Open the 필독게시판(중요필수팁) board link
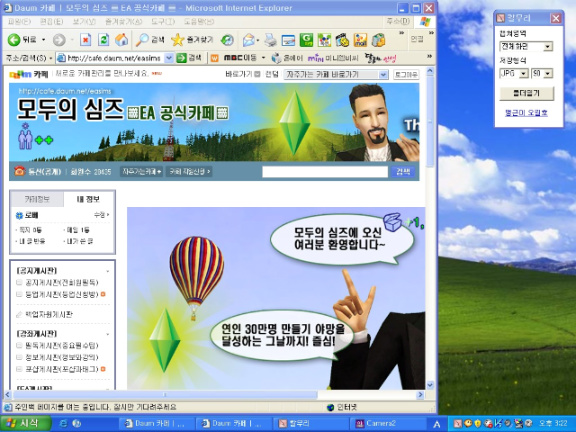The width and height of the screenshot is (576, 432). tap(61, 345)
